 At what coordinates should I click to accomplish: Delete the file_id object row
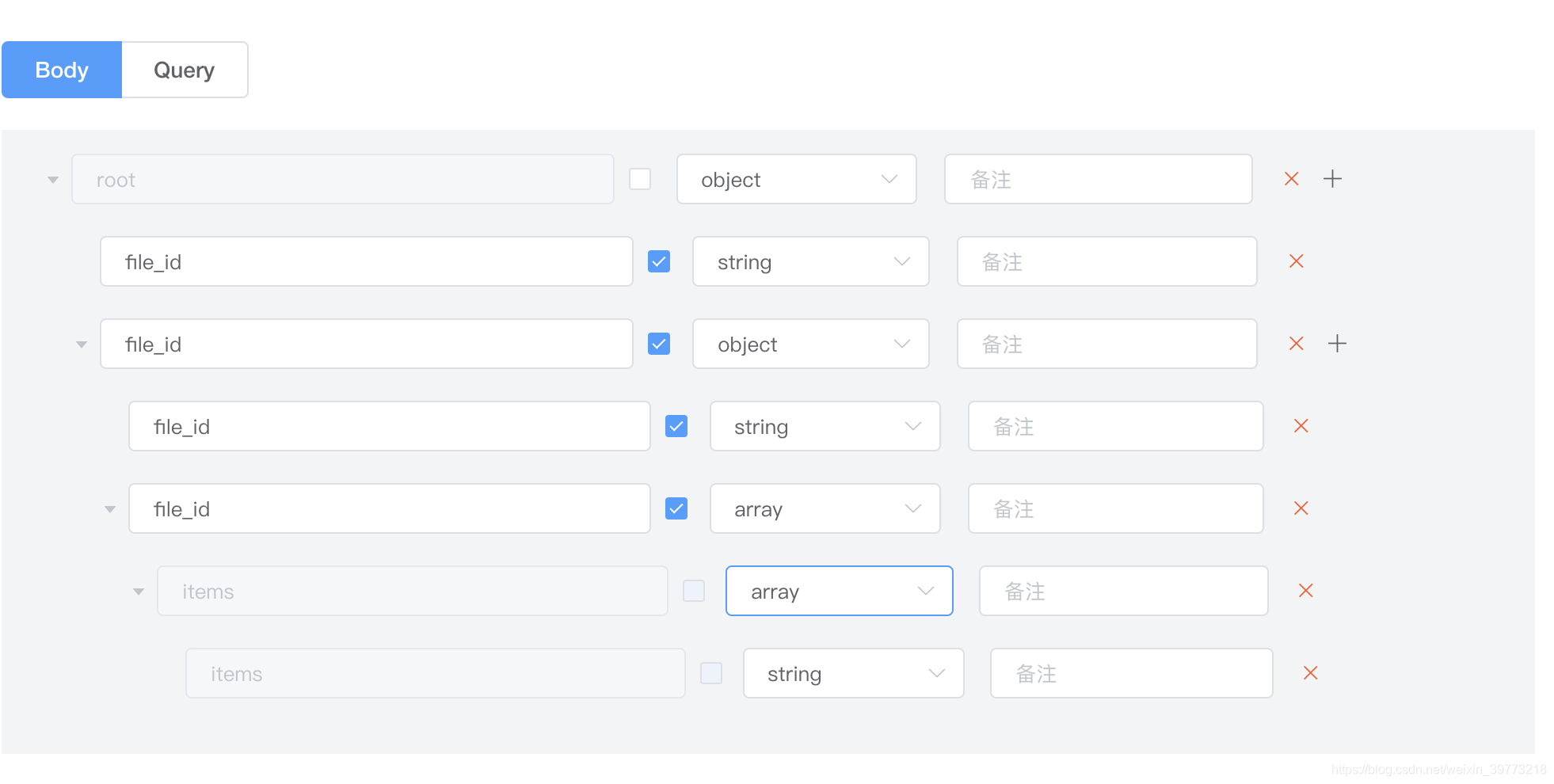[1296, 344]
